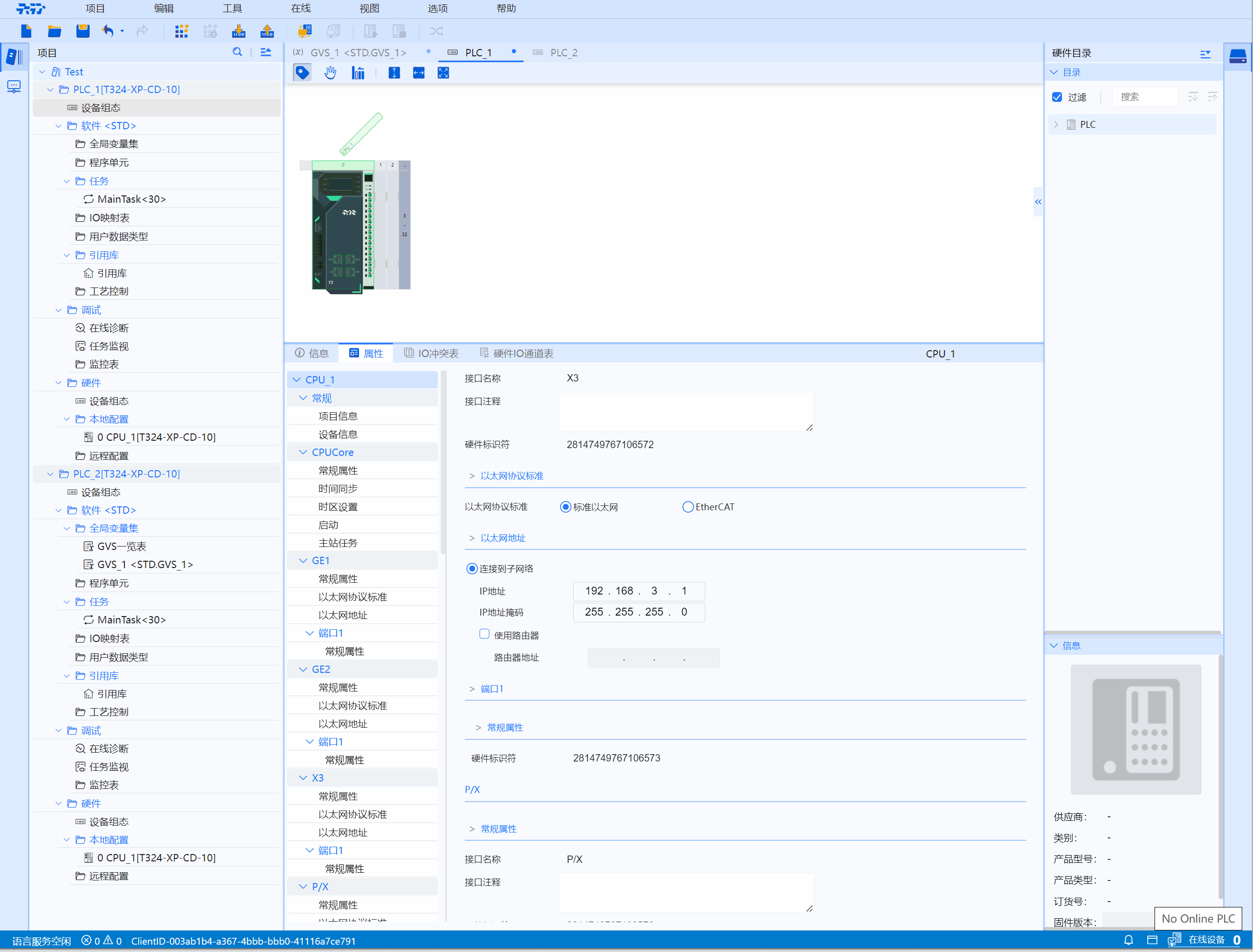The height and width of the screenshot is (952, 1253).
Task: Click the notification bell in status bar
Action: coord(1128,940)
